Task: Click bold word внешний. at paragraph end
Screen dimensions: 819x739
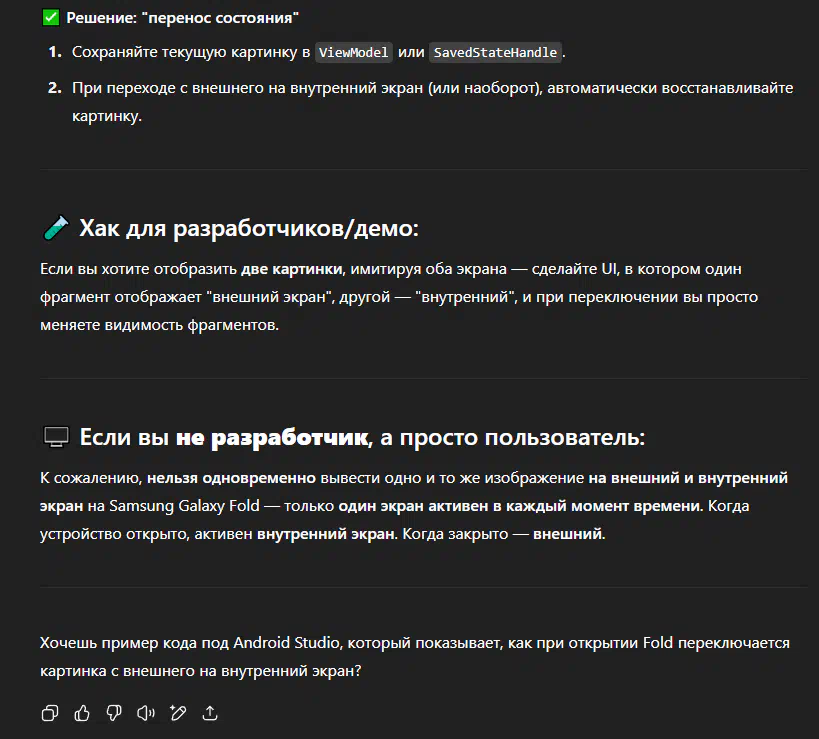Action: [x=569, y=534]
